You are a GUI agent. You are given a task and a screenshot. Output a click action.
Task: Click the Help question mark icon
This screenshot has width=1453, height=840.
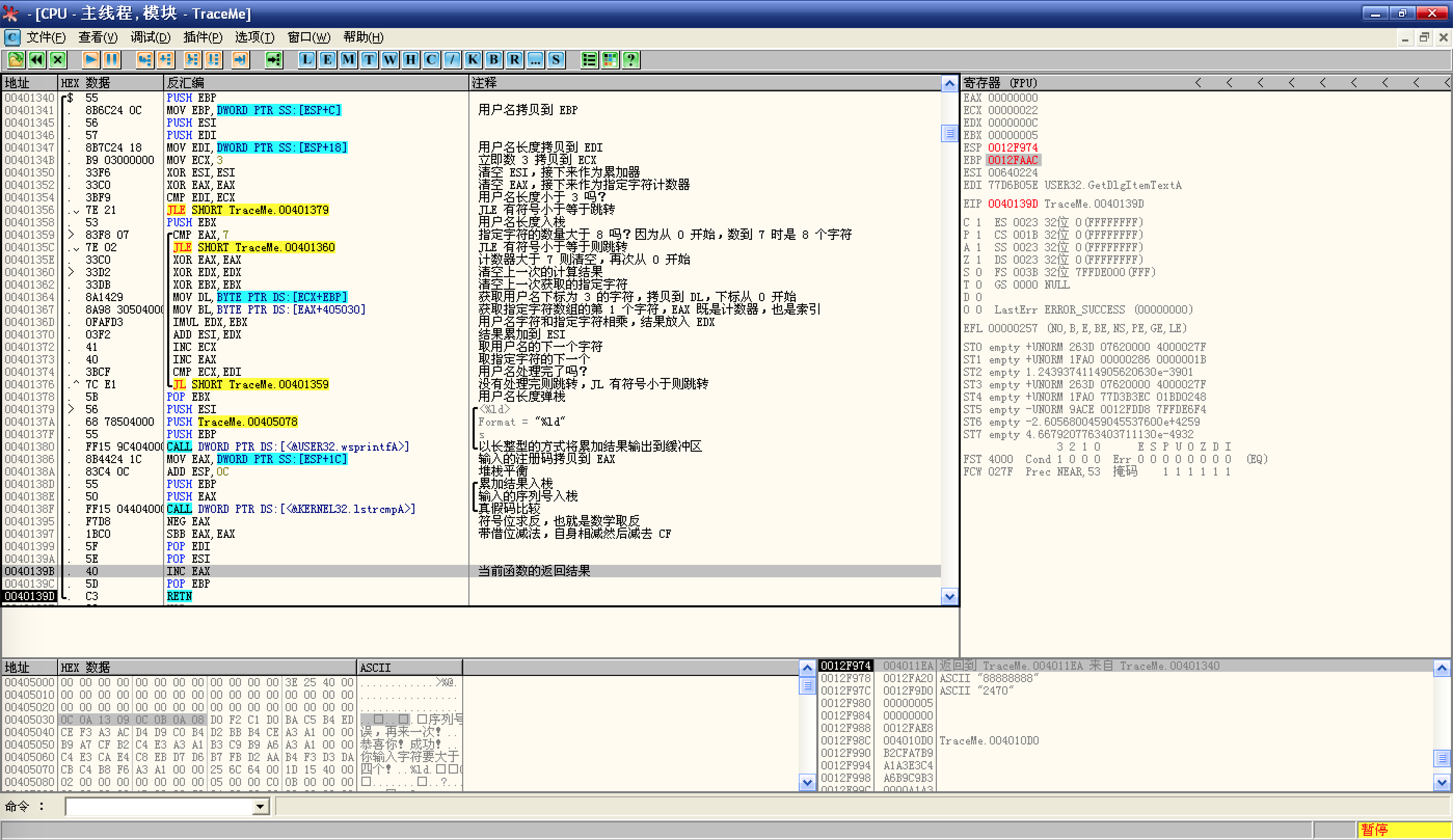pyautogui.click(x=631, y=59)
